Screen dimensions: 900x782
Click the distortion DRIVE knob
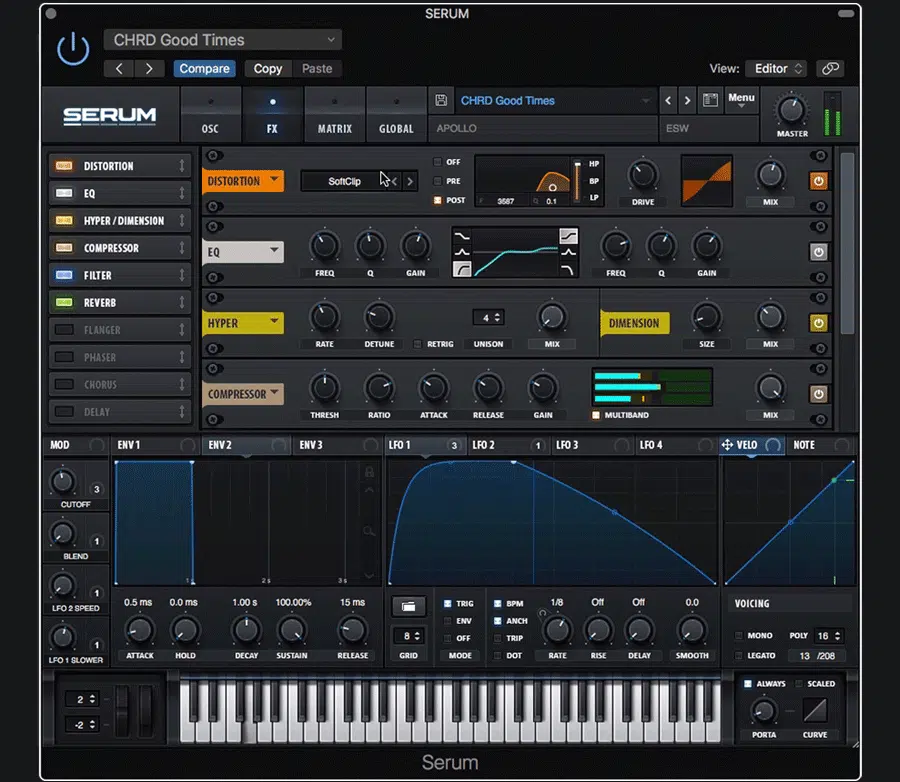tap(643, 175)
